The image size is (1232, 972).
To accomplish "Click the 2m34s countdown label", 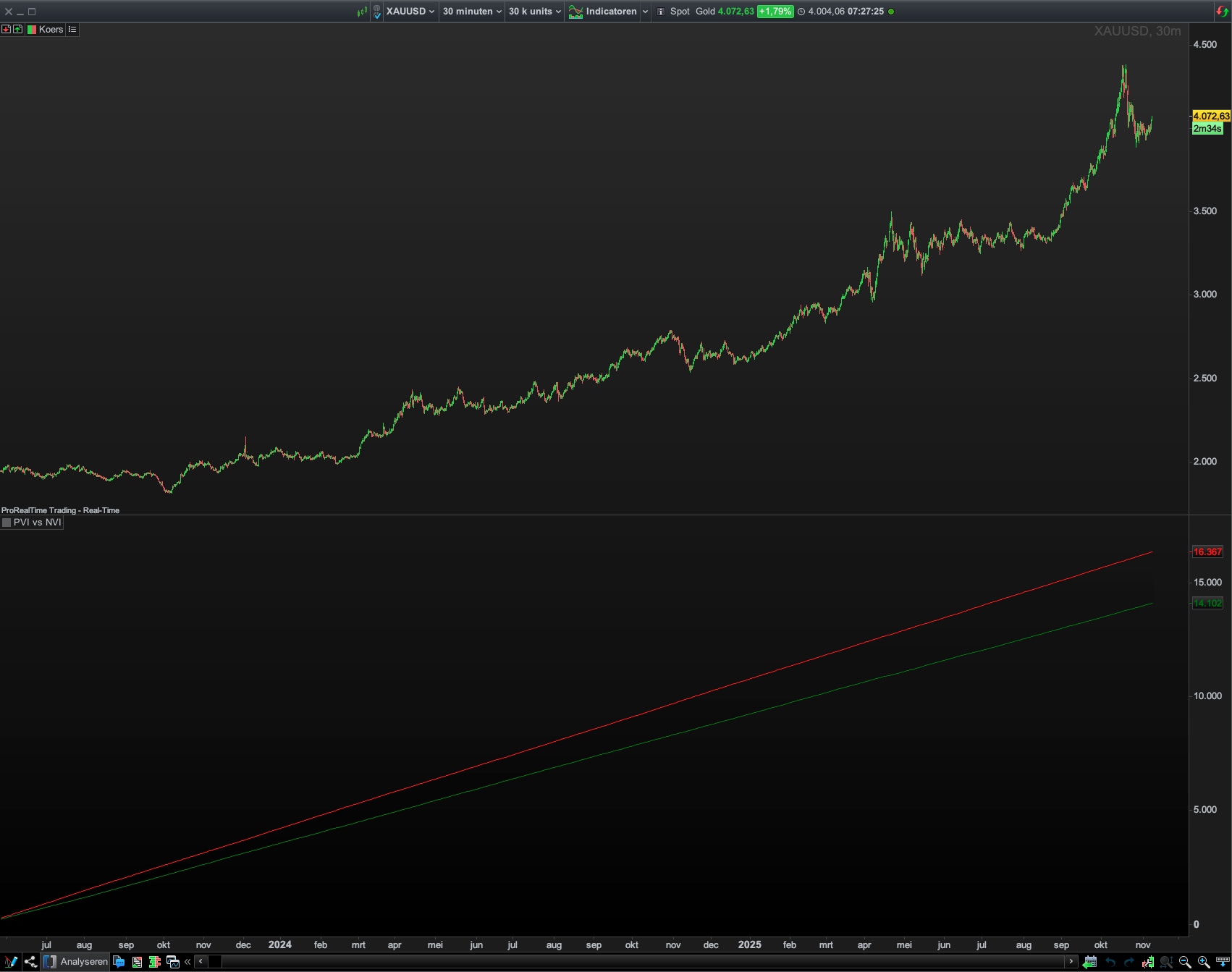I will (x=1207, y=129).
